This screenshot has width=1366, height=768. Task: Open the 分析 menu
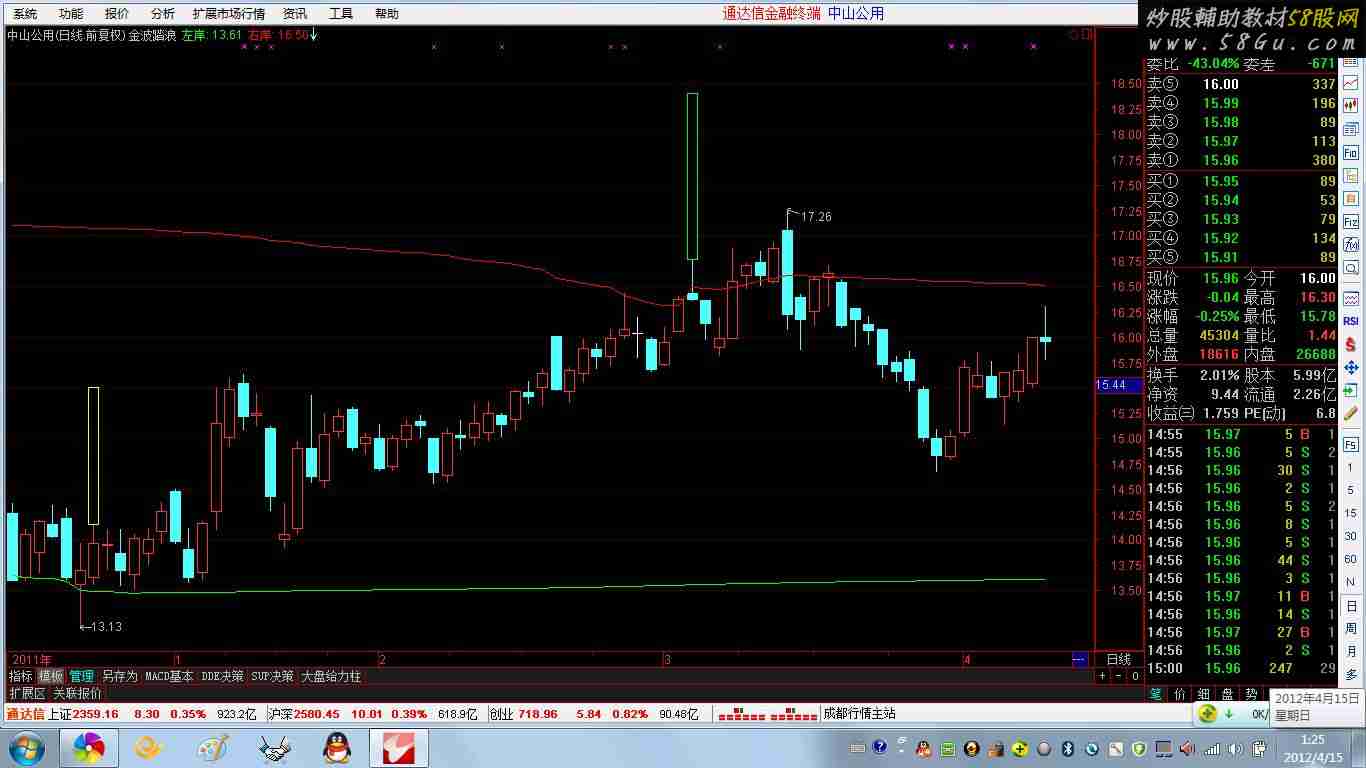click(x=163, y=13)
